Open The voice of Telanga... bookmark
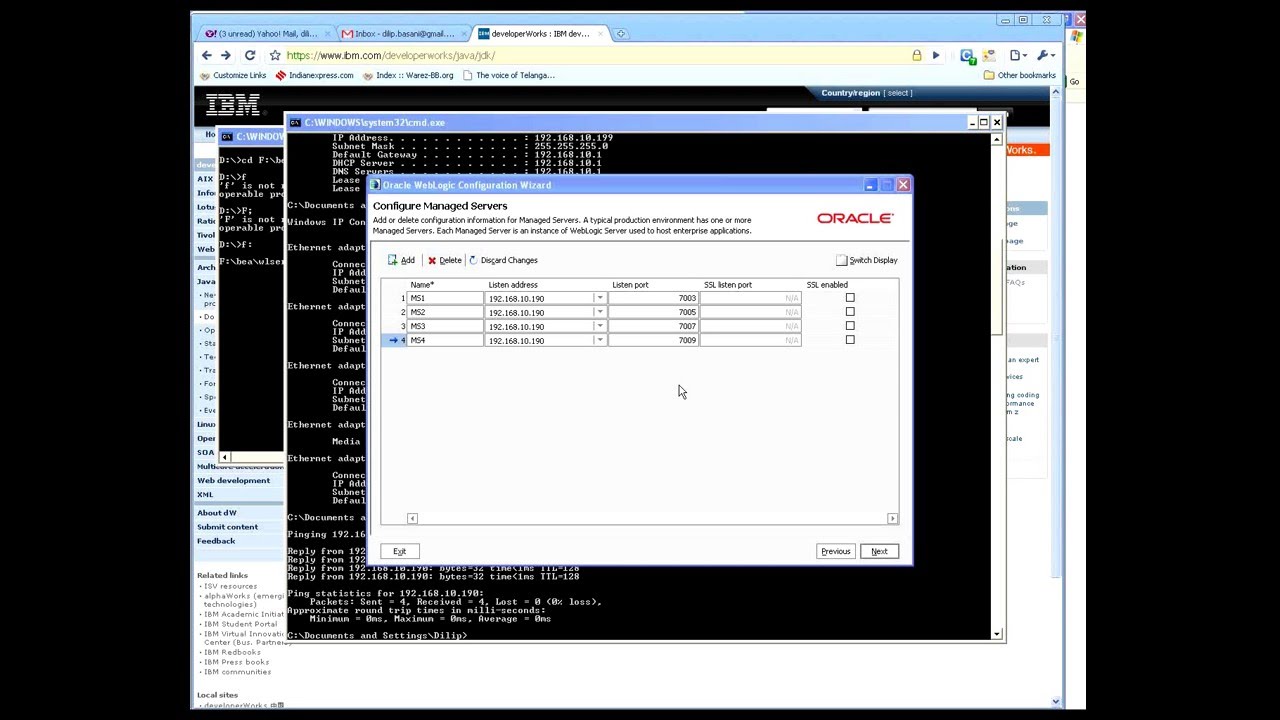Screen dimensions: 1280x720 pyautogui.click(x=509, y=75)
